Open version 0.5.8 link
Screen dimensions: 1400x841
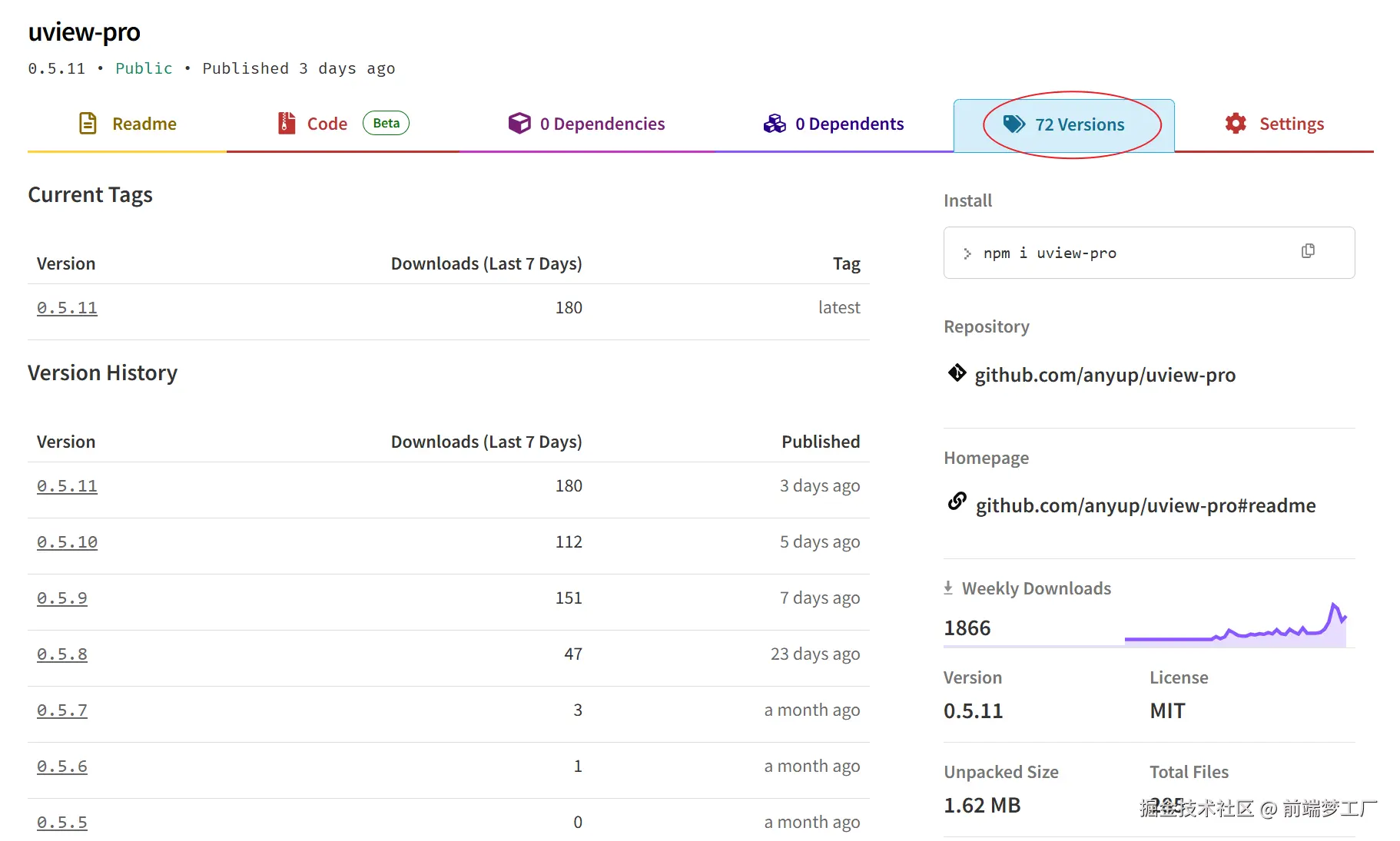[62, 654]
